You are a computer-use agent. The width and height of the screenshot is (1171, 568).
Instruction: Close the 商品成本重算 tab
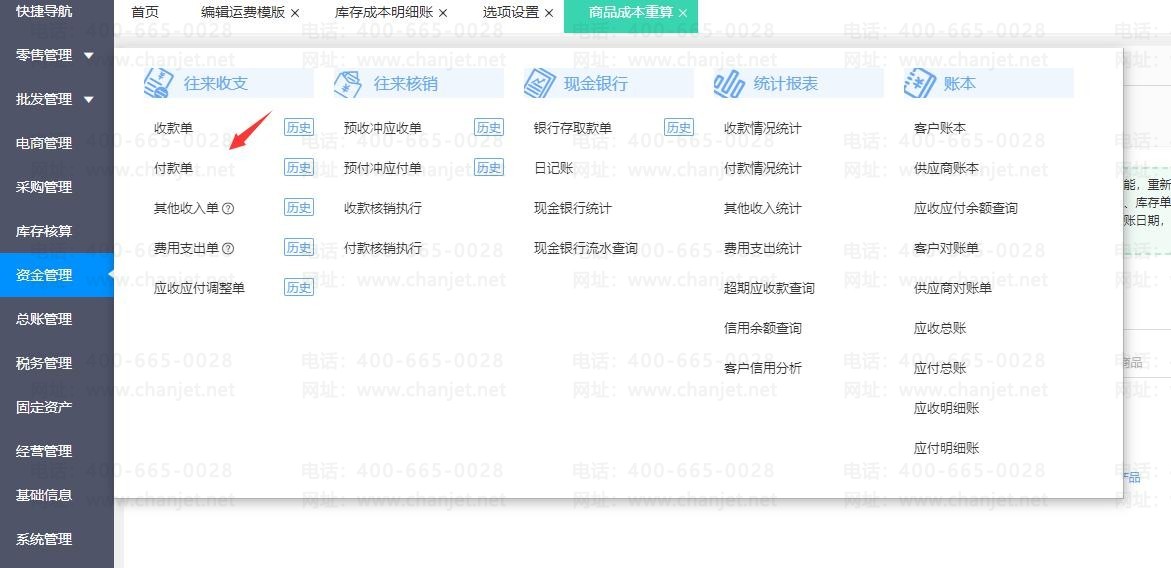point(683,13)
